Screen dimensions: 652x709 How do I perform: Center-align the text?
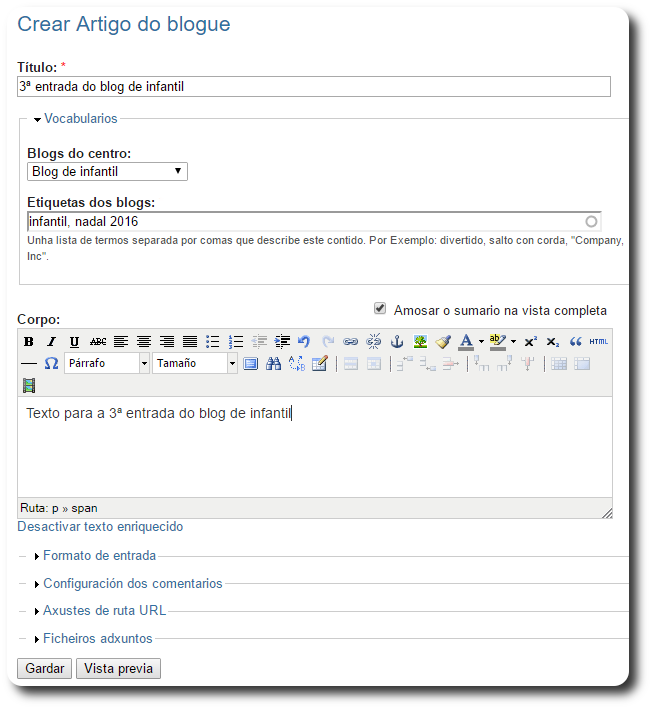point(144,341)
